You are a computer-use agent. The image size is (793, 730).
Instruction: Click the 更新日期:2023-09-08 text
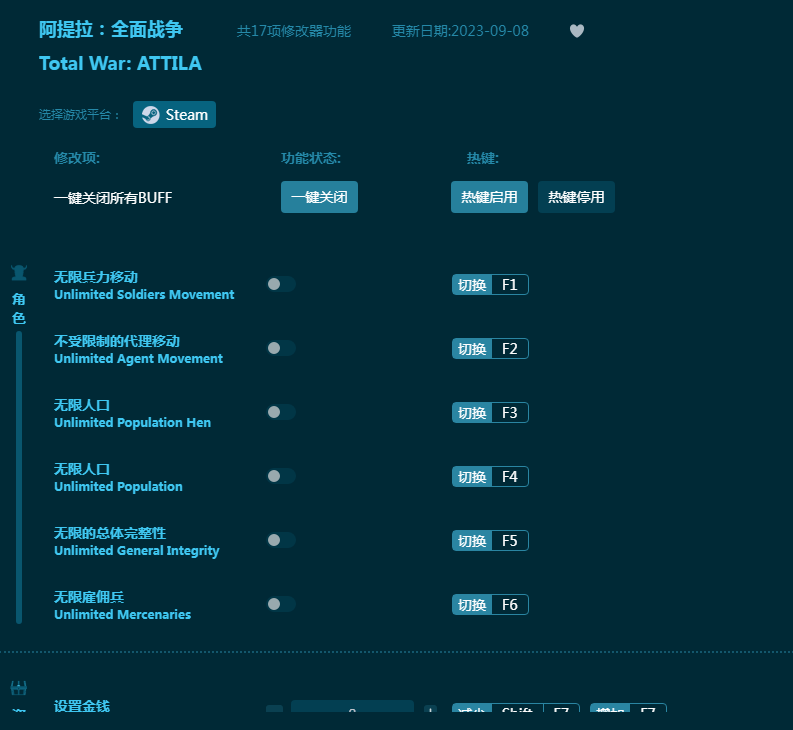460,31
